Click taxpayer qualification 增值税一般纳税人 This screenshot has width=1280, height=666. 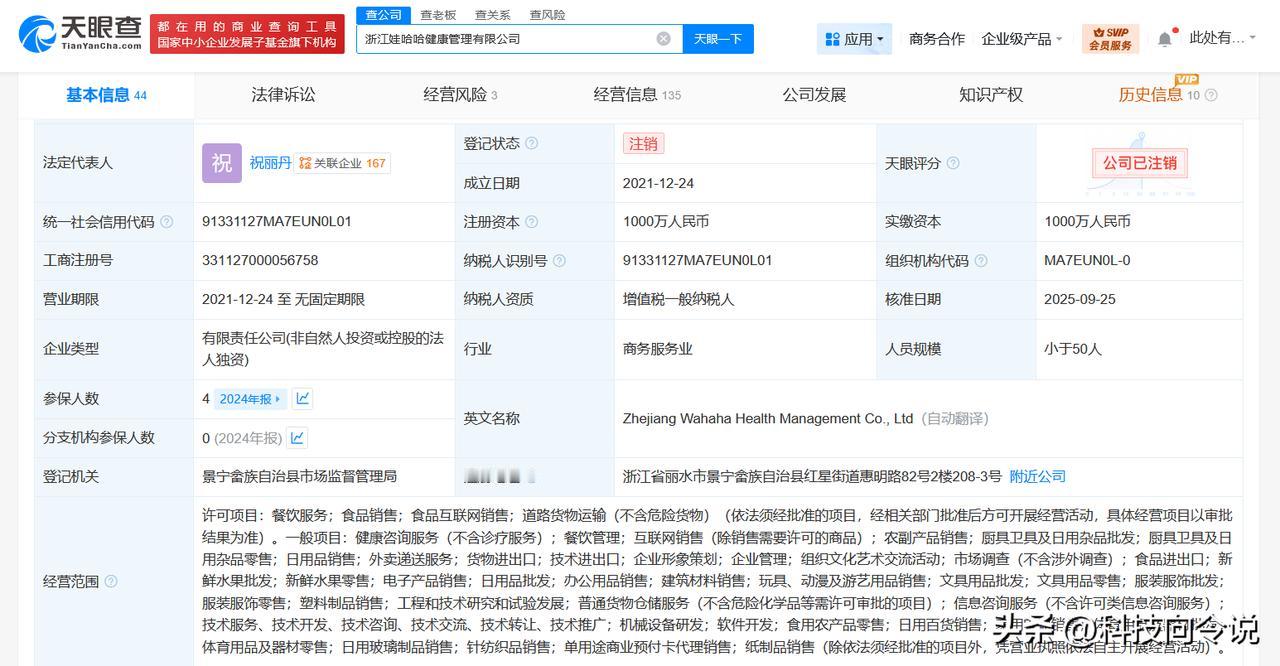click(678, 299)
